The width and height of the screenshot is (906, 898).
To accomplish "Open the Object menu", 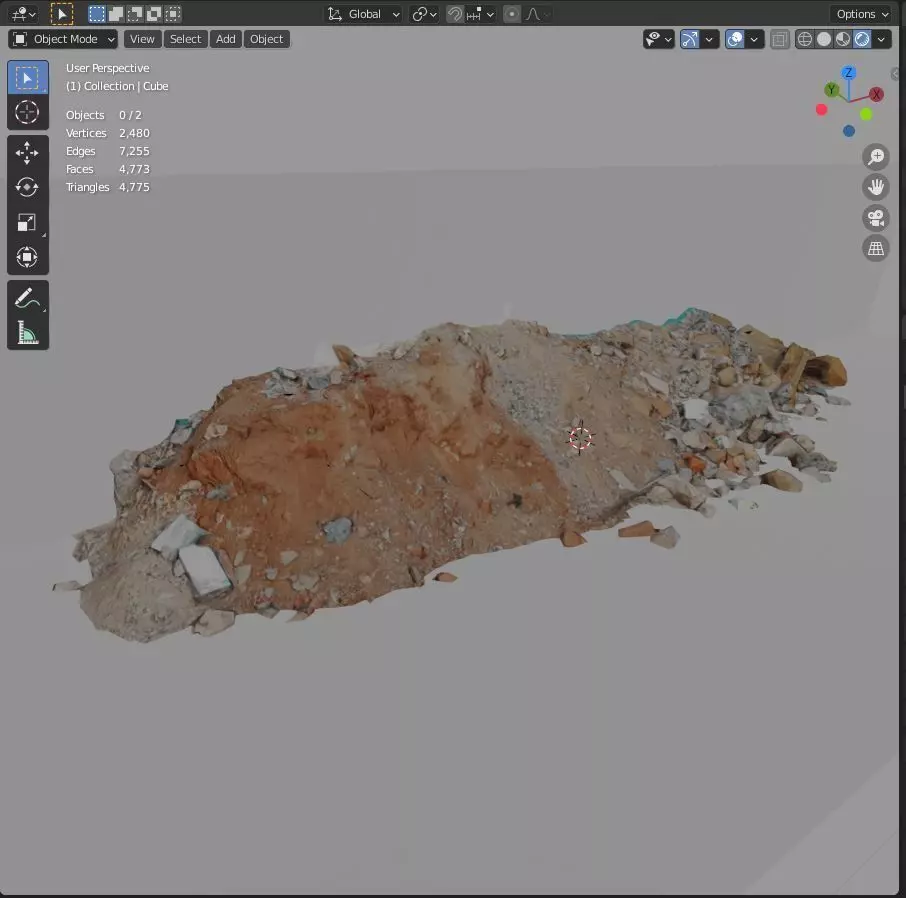I will (266, 39).
